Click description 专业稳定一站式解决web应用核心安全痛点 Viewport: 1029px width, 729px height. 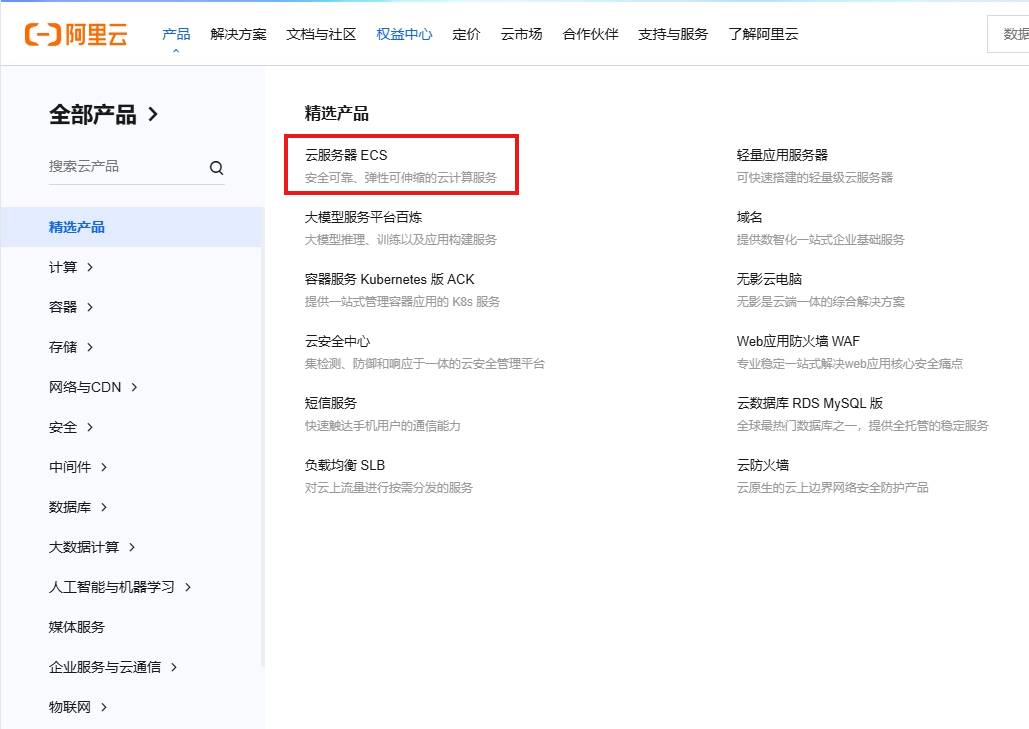click(x=849, y=364)
